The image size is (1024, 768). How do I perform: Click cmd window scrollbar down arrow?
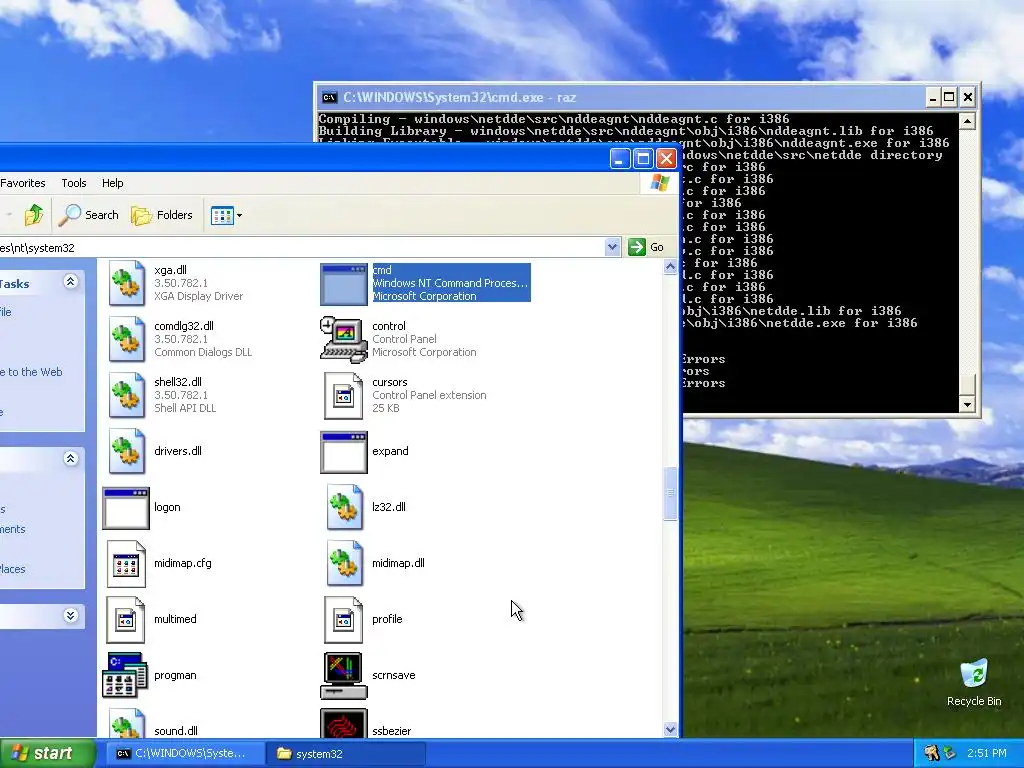point(967,405)
